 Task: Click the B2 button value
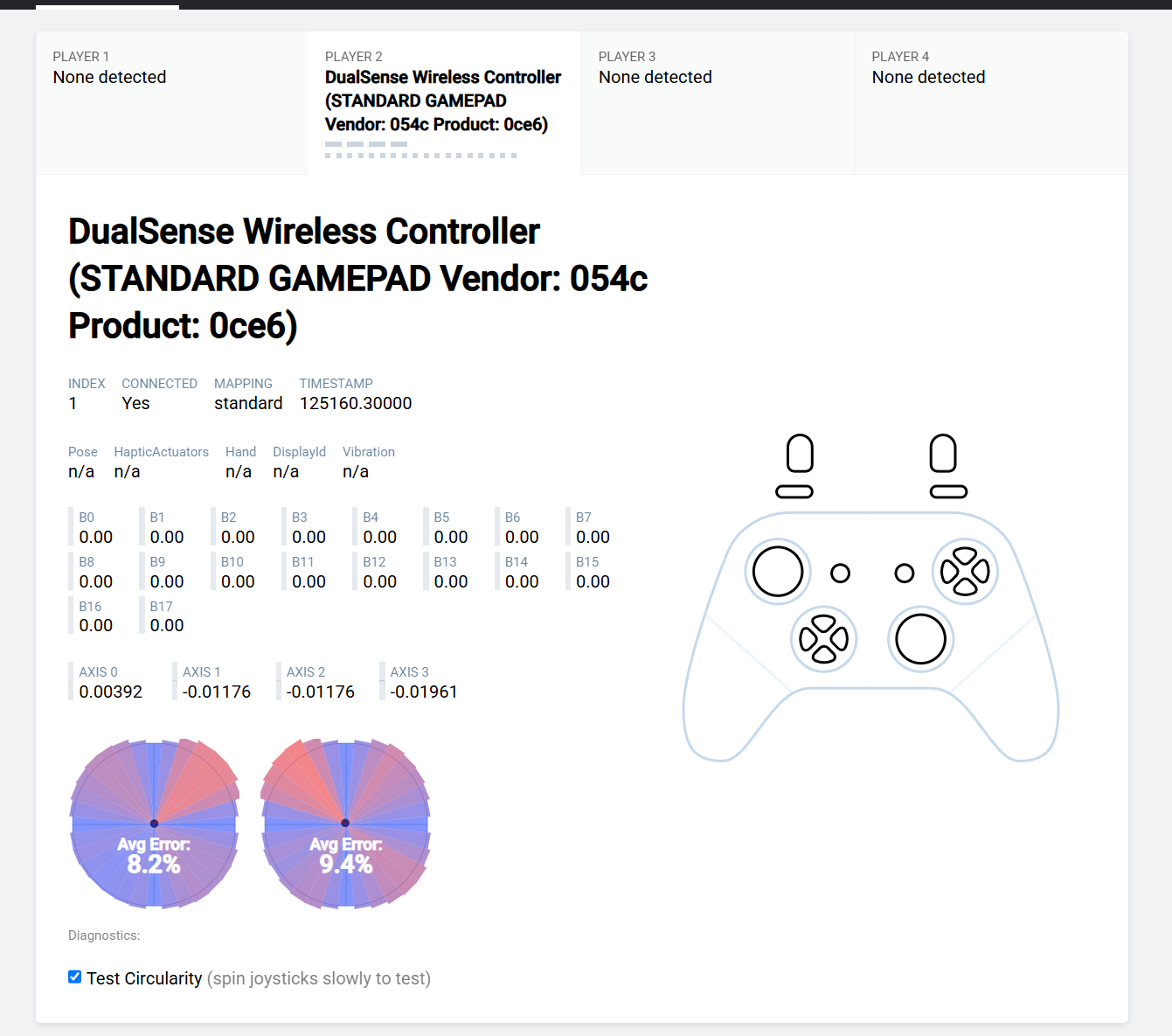pyautogui.click(x=238, y=537)
